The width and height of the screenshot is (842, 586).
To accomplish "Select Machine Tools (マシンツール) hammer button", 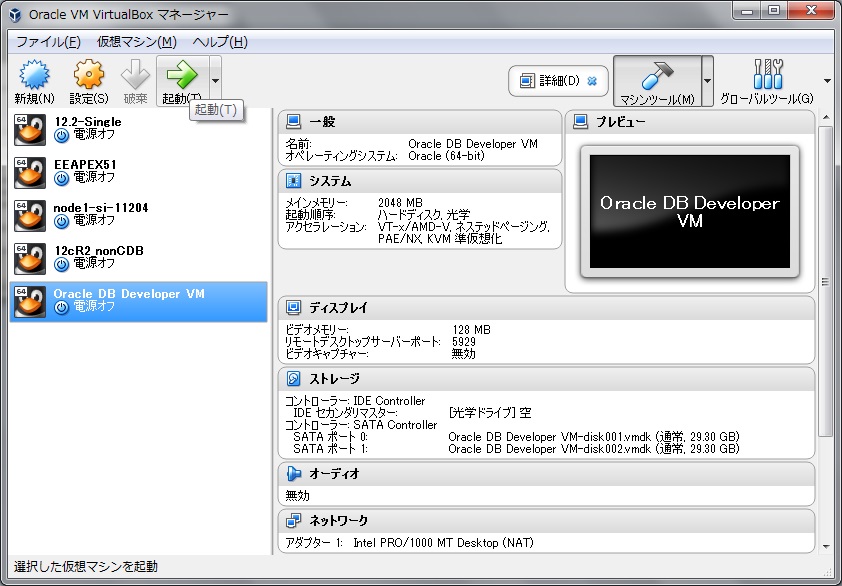I will [x=657, y=81].
